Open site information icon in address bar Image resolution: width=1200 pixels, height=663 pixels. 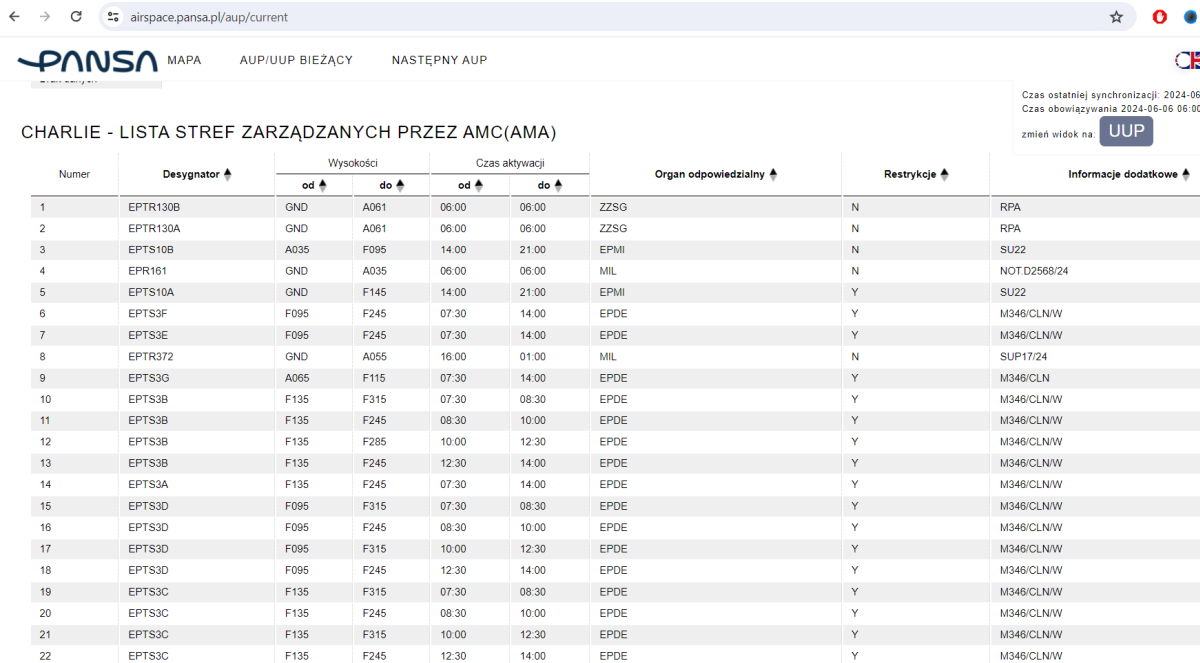pos(113,17)
